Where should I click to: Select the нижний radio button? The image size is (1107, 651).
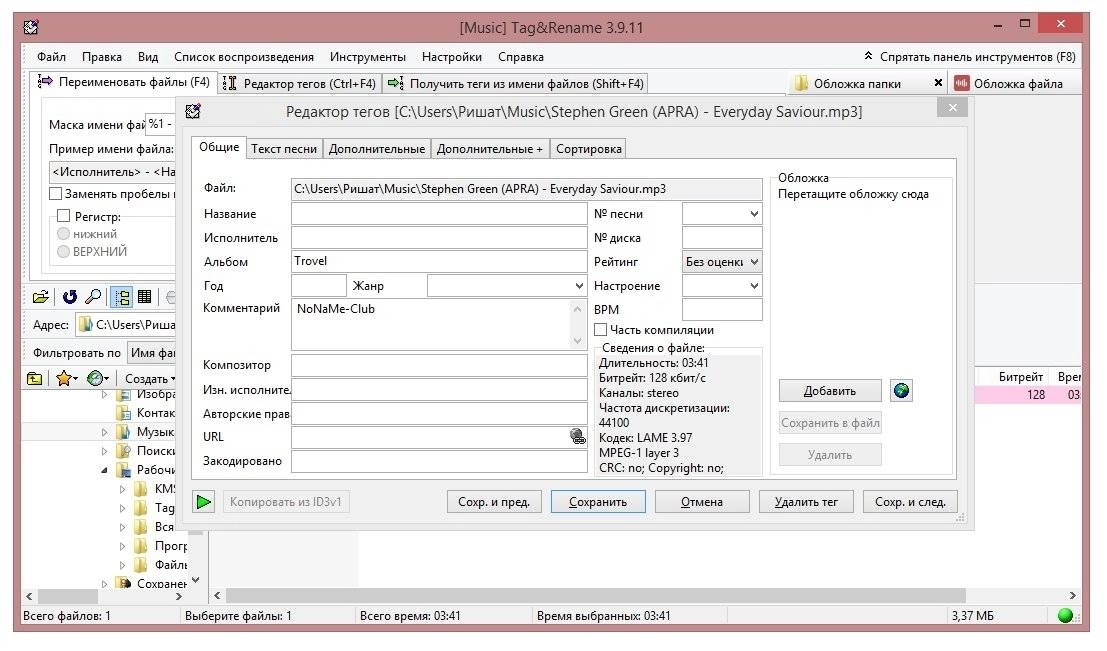[x=64, y=234]
